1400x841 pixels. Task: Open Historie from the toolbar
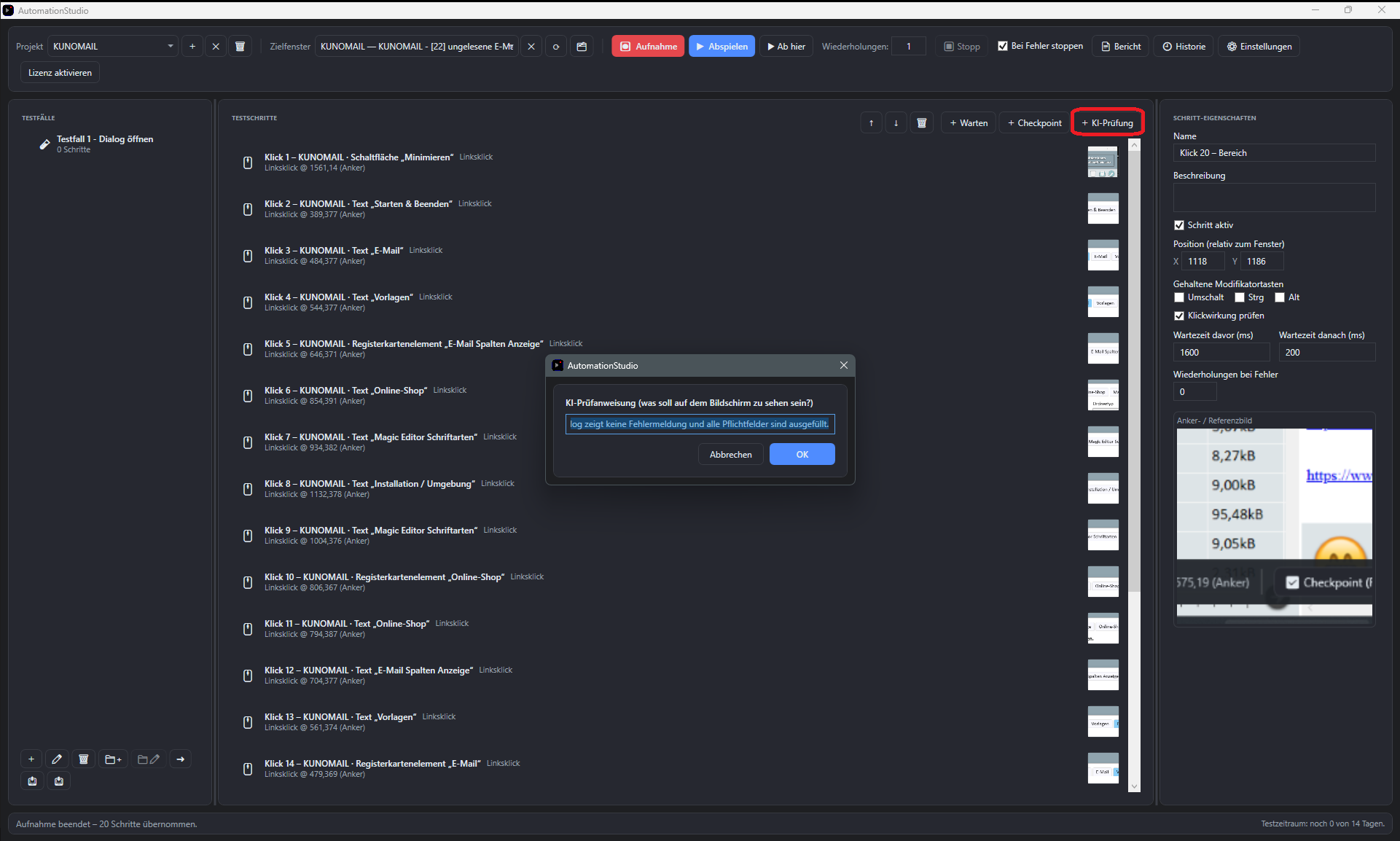pyautogui.click(x=1184, y=47)
